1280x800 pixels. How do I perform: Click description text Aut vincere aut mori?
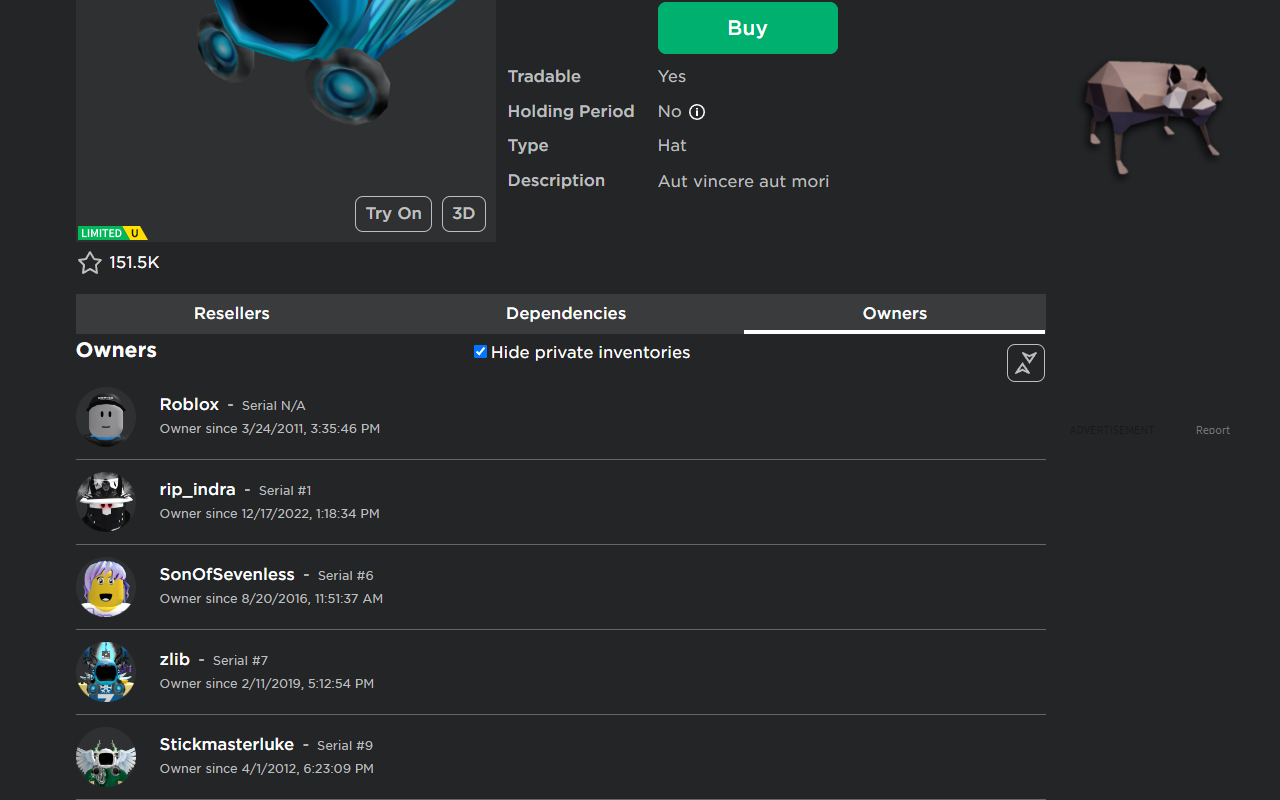coord(743,181)
